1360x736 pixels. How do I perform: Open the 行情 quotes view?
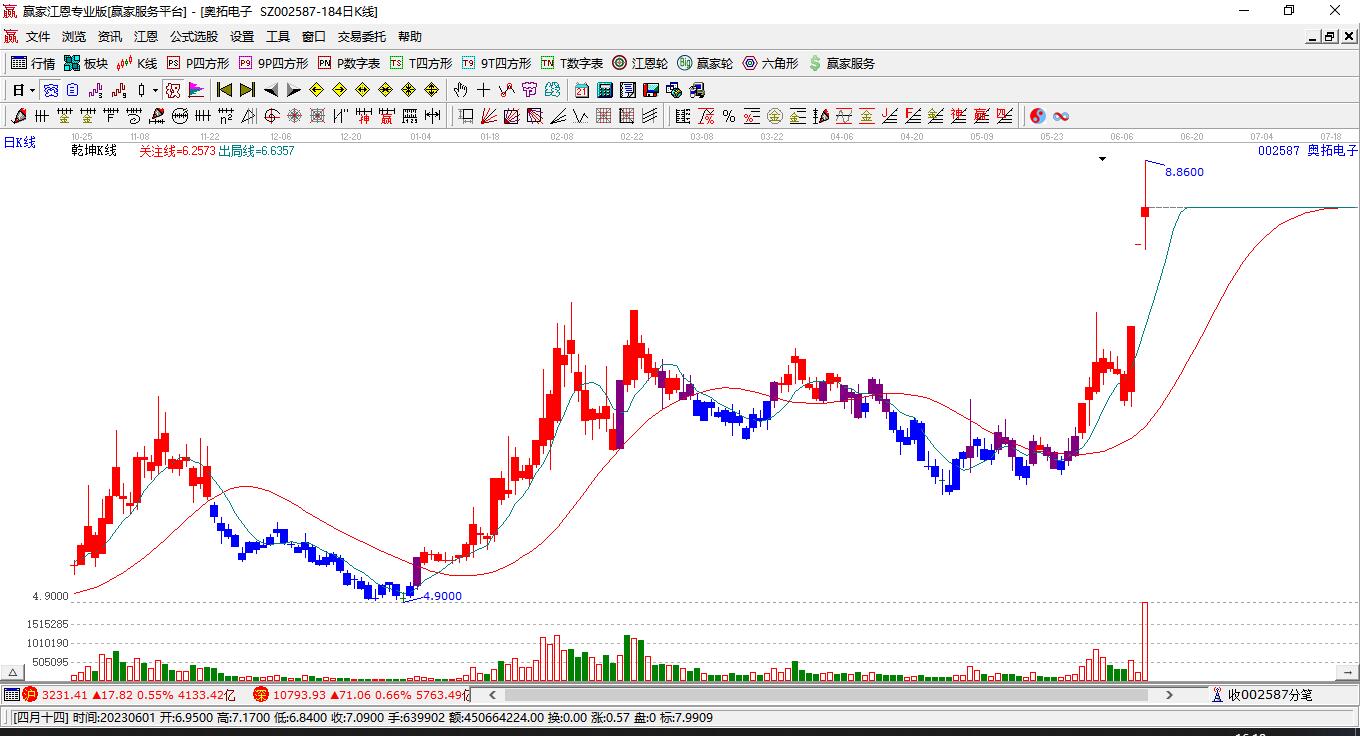click(33, 63)
